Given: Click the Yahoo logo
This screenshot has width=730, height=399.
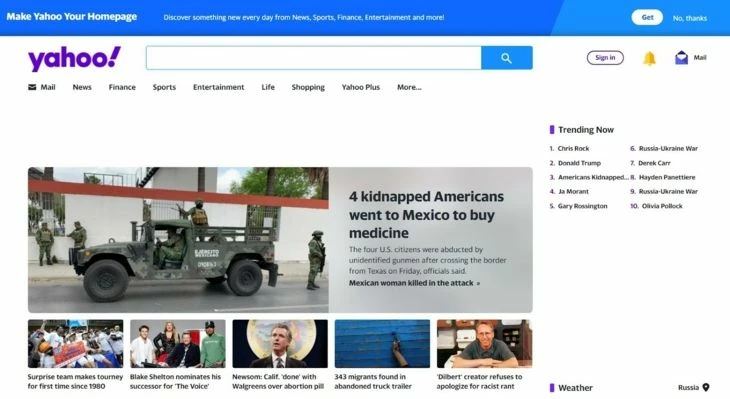Looking at the screenshot, I should tap(74, 59).
